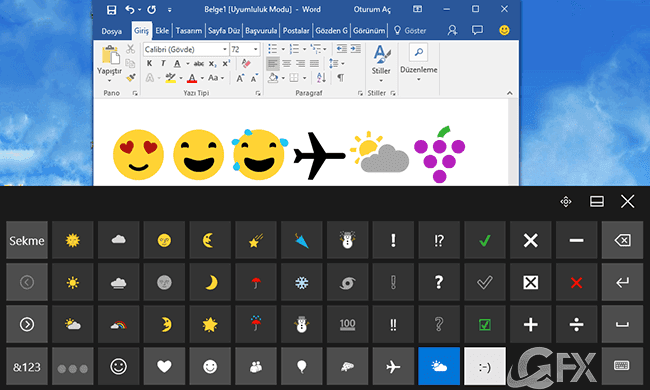Insert the full moon face emoji
The image size is (650, 390).
point(164,240)
